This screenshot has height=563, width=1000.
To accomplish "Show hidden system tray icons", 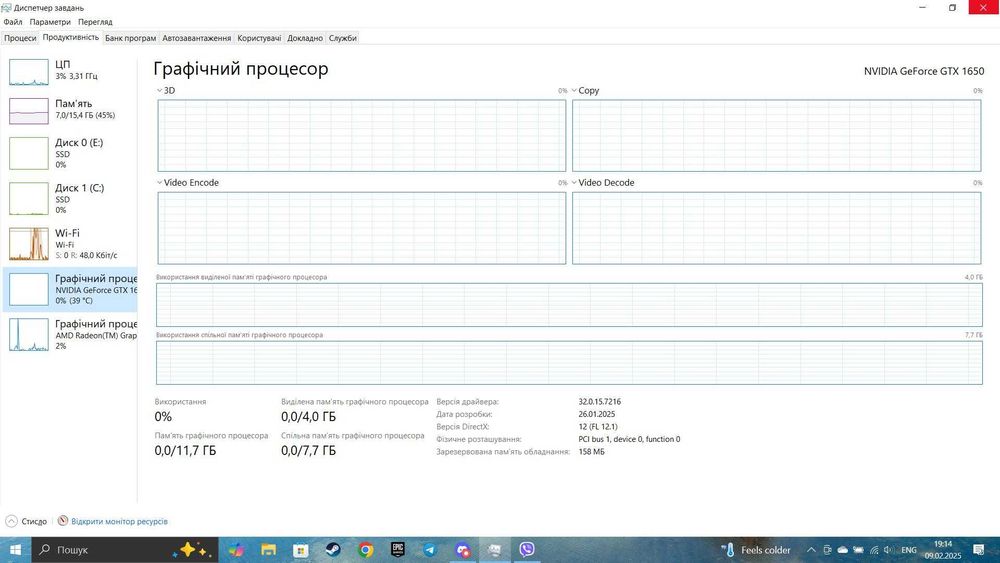I will point(811,550).
